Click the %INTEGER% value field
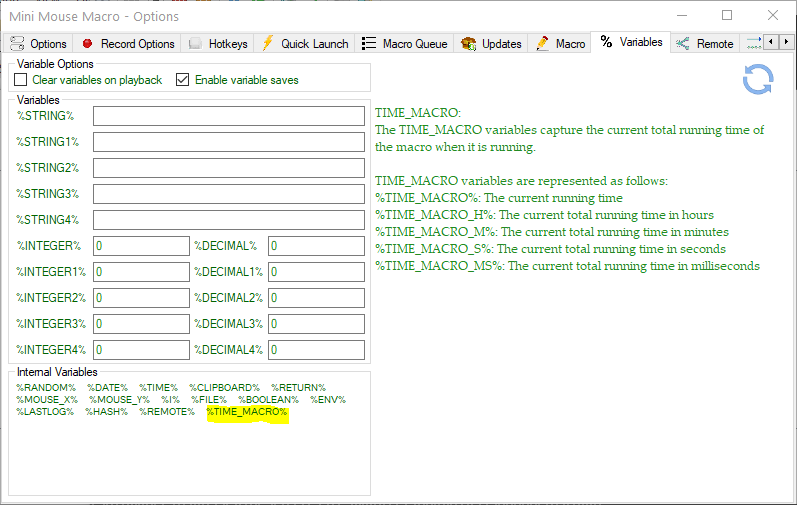797x505 pixels. pos(141,246)
